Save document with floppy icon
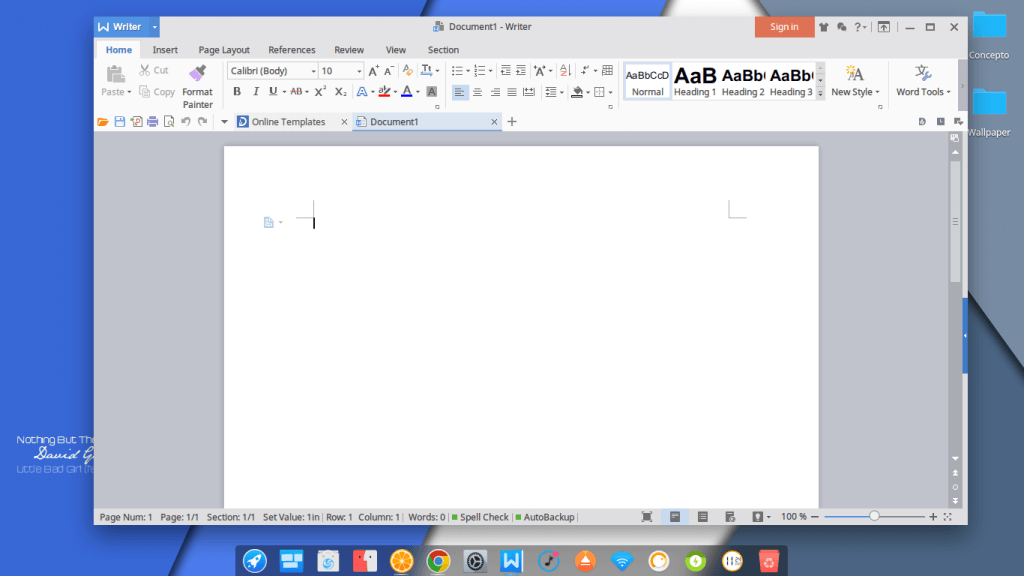 click(x=120, y=121)
